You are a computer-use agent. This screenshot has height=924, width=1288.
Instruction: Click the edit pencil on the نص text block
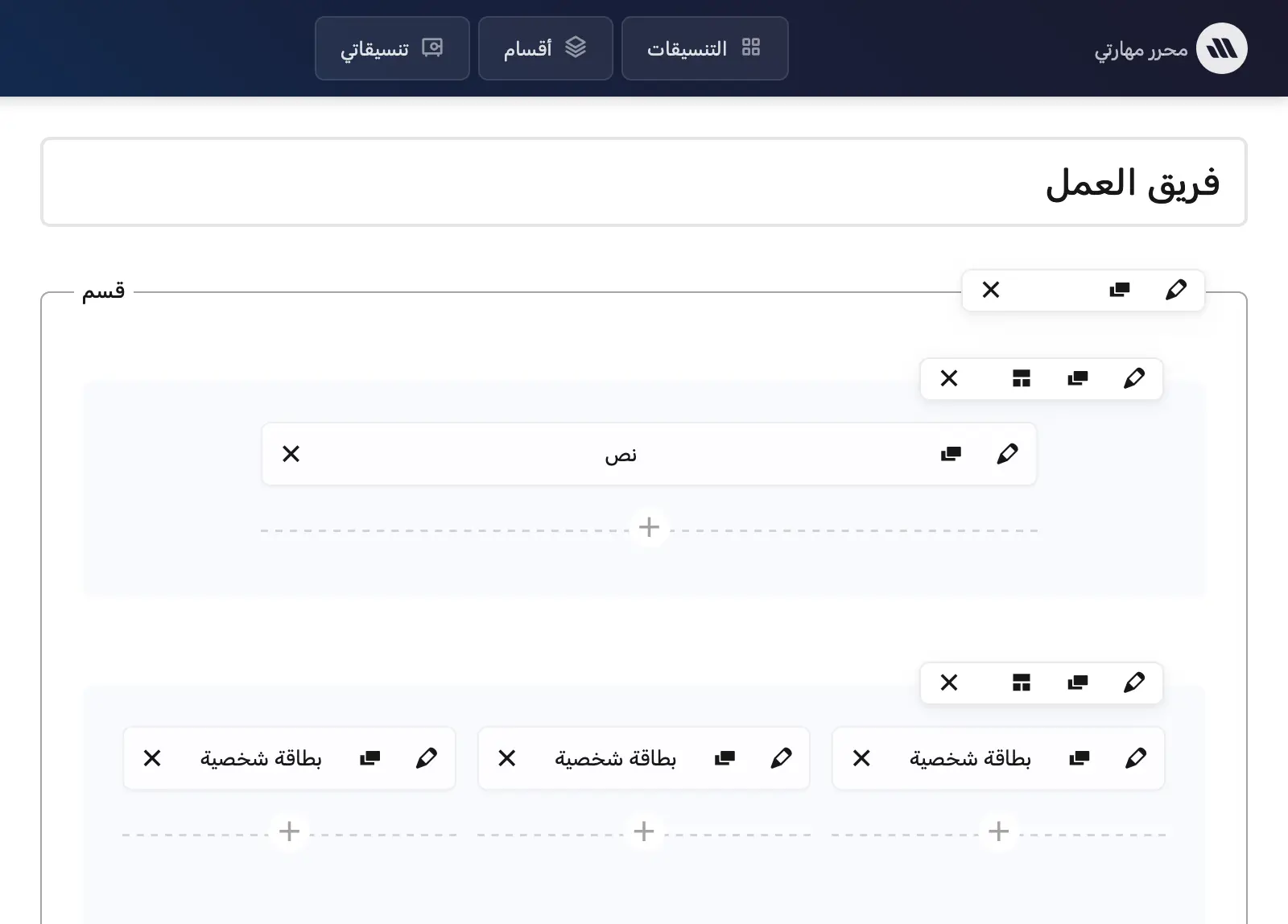(1007, 454)
